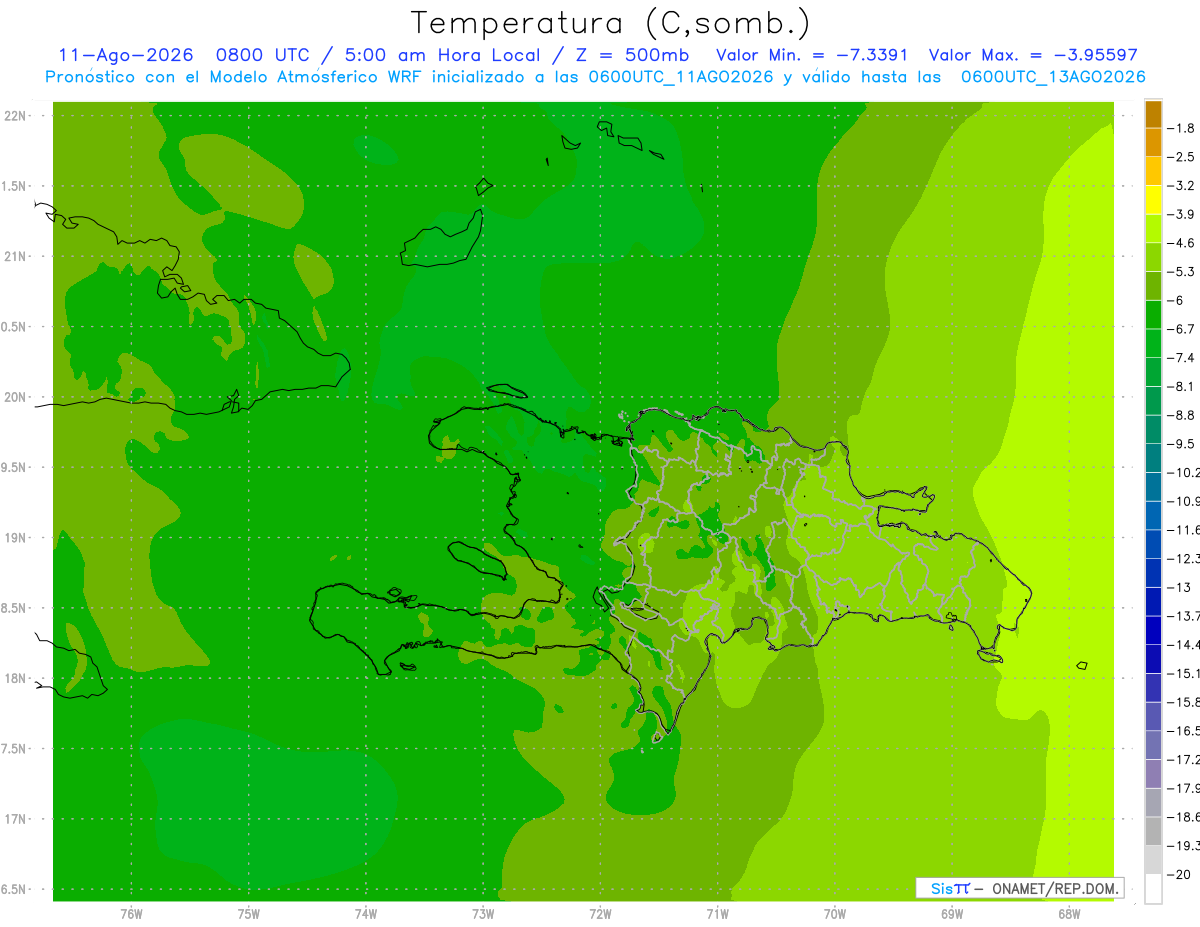Pick the dark blue swatch between -13.7 and -14.4
1200x927 pixels.
(1153, 630)
